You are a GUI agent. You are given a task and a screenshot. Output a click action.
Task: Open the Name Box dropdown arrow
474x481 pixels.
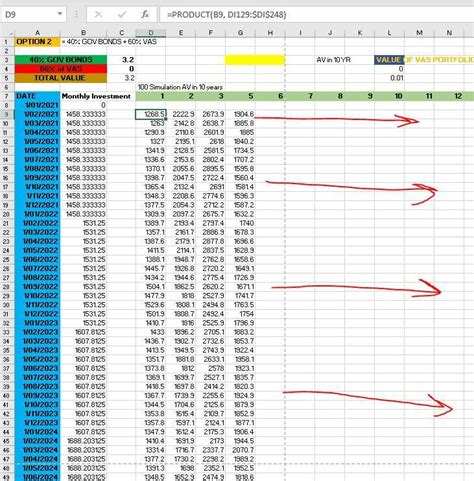(x=60, y=14)
